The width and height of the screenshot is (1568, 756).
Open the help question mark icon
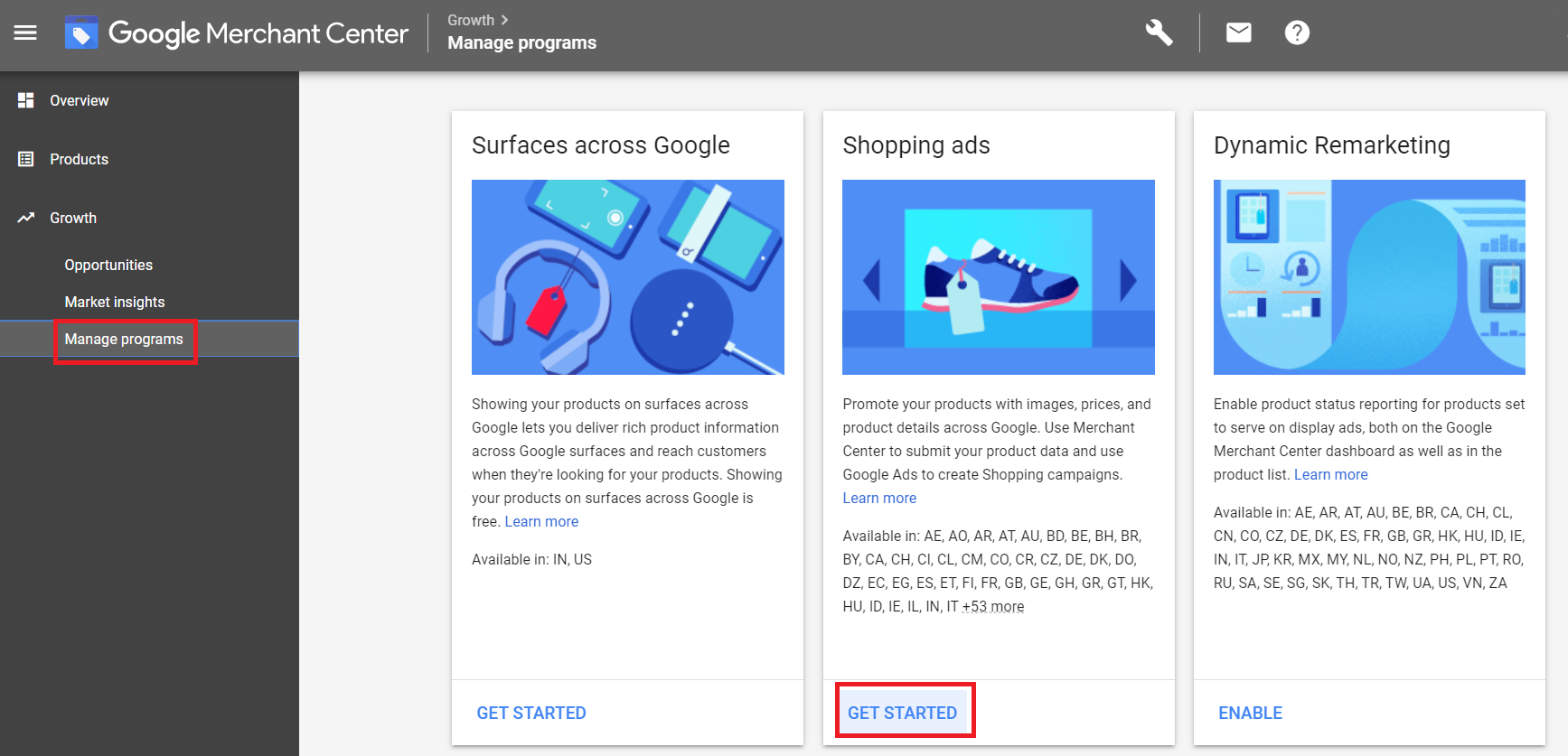tap(1297, 33)
